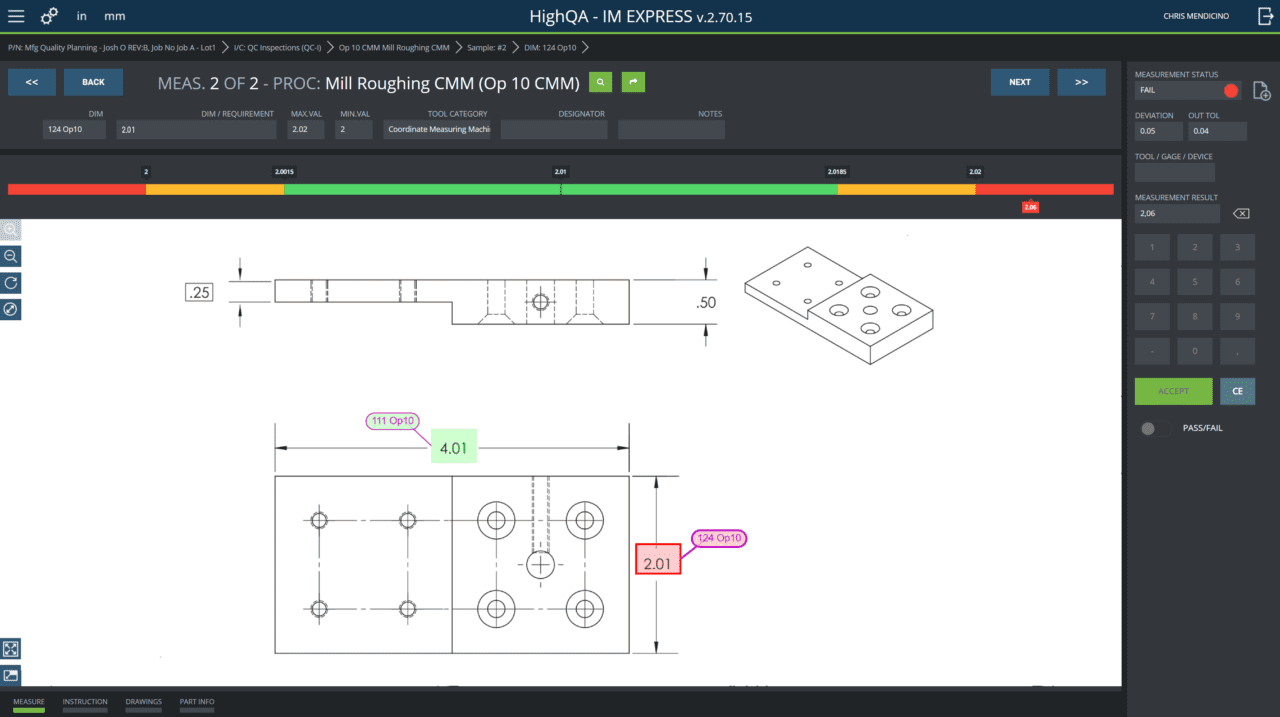Switch measurement units to inches
1280x717 pixels.
coord(81,16)
